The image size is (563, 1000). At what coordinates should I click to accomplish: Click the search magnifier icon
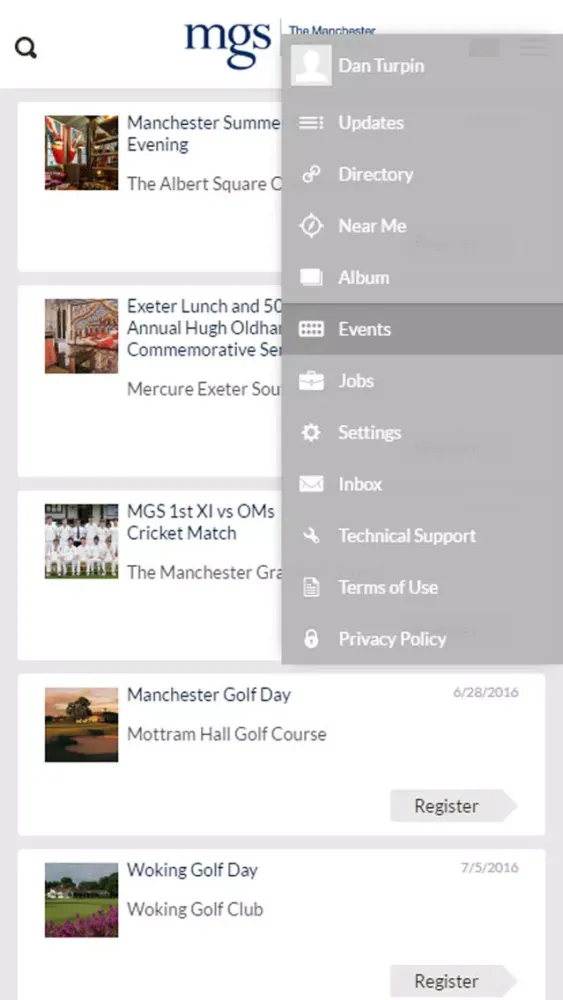(26, 48)
